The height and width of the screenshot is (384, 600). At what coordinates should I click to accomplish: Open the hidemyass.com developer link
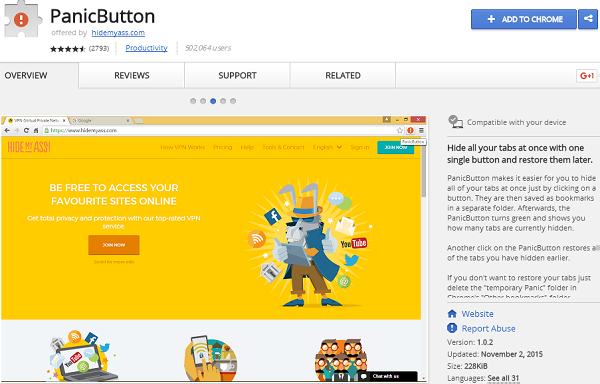click(118, 33)
